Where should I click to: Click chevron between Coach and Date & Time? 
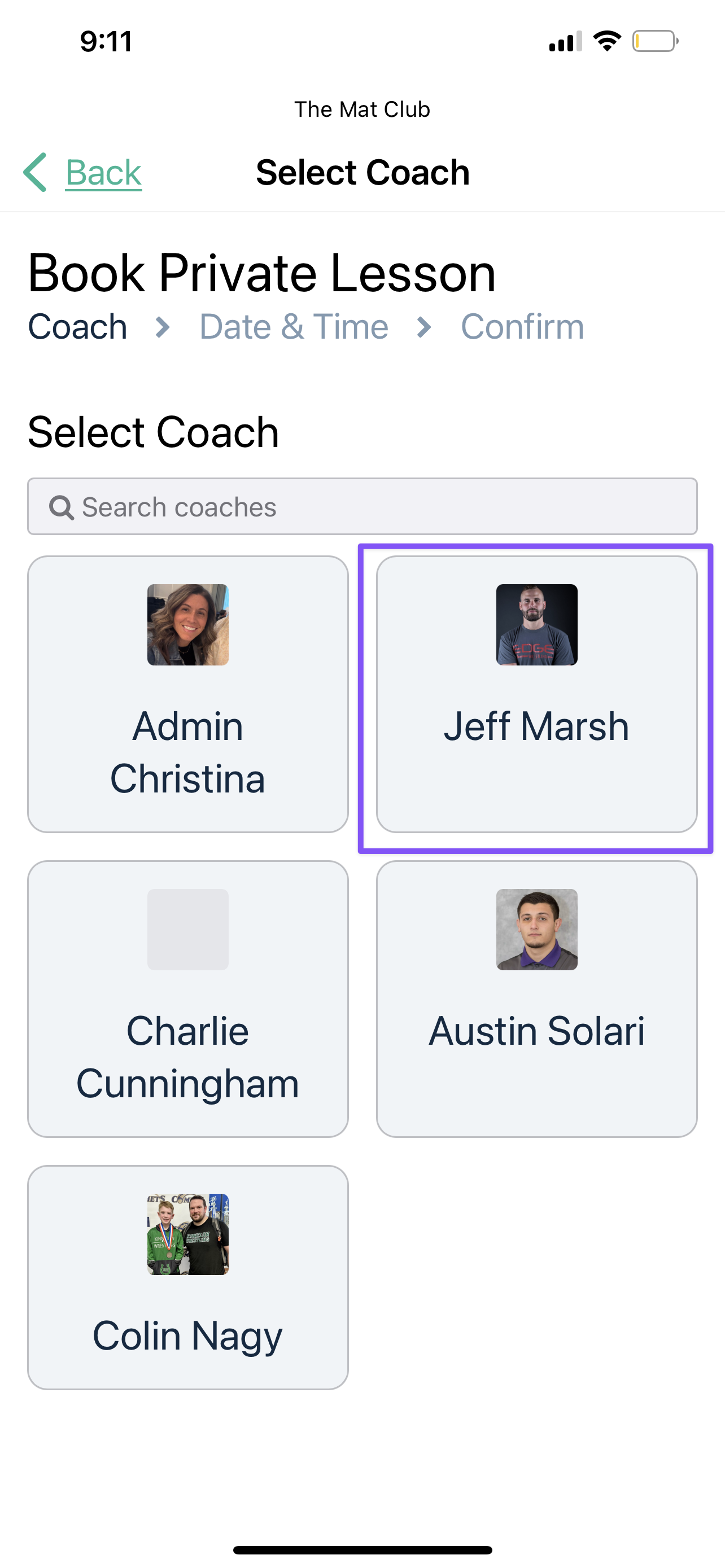coord(163,327)
